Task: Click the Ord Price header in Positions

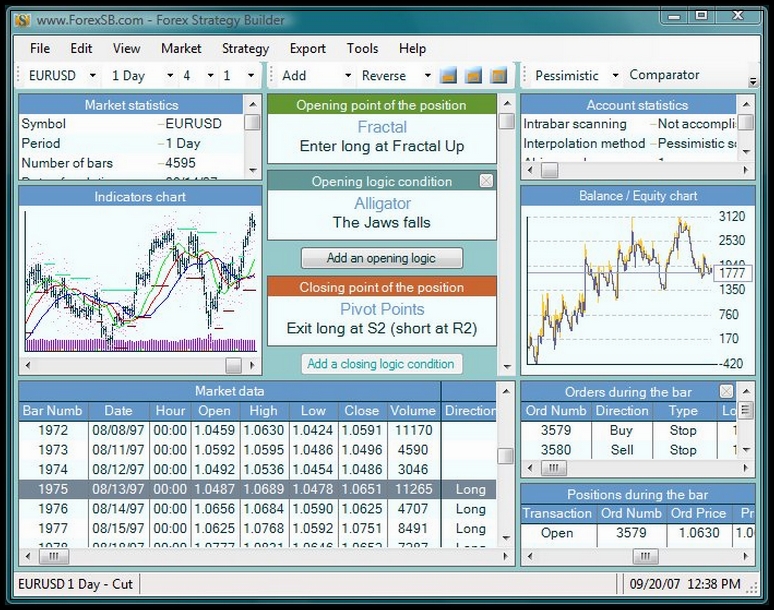Action: [x=698, y=513]
